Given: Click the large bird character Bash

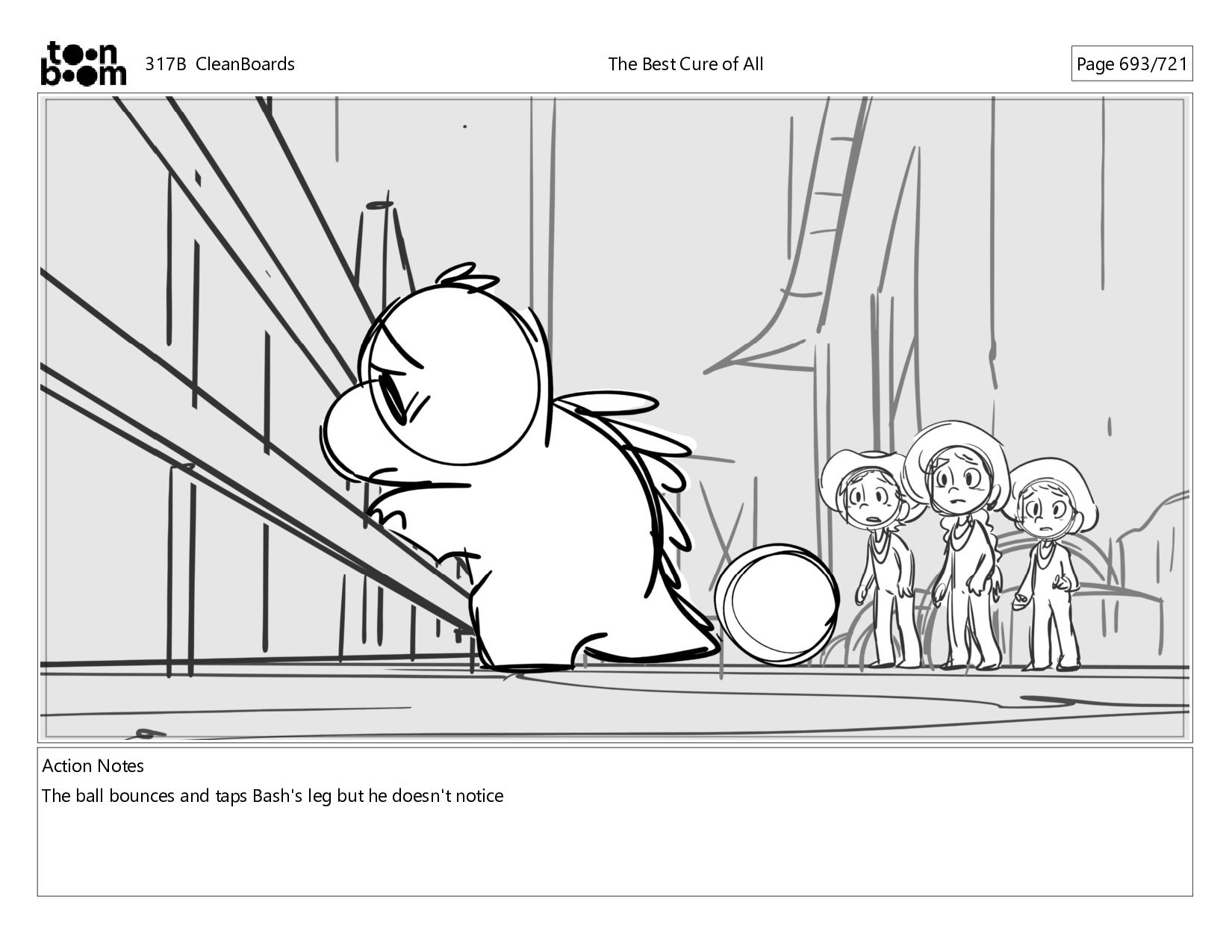Looking at the screenshot, I should 519,468.
